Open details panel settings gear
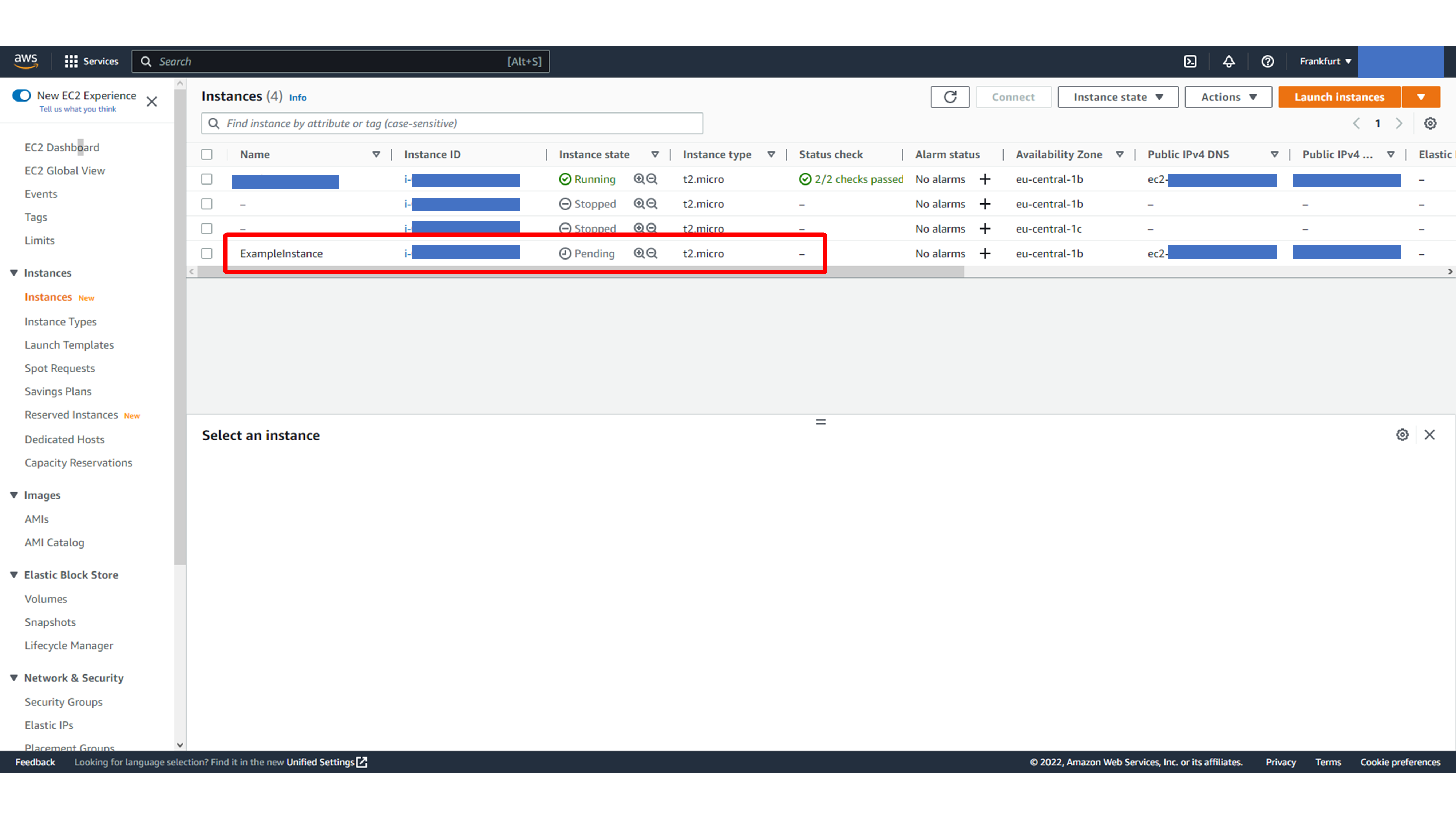Screen dimensions: 1456x819 pos(1402,435)
